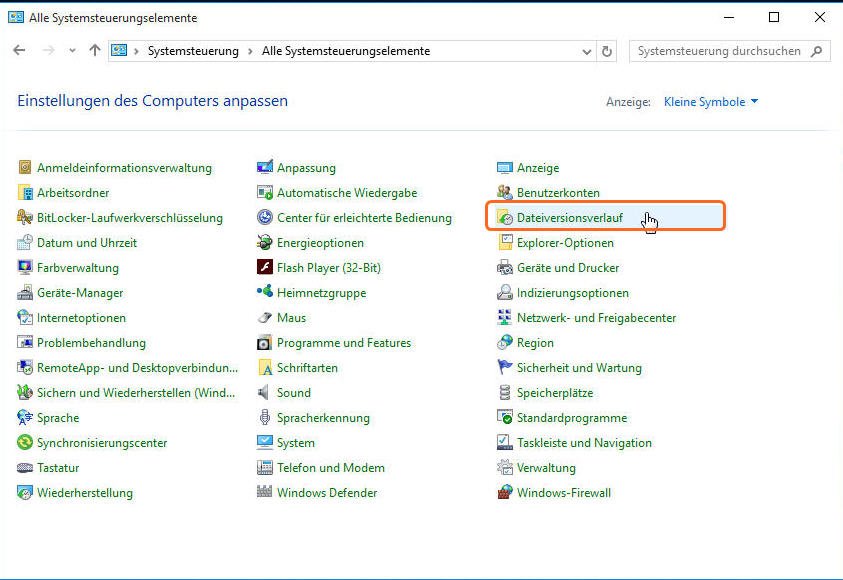Open the BitLocker-Laufwerkverschlüsselung icon

tap(26, 218)
